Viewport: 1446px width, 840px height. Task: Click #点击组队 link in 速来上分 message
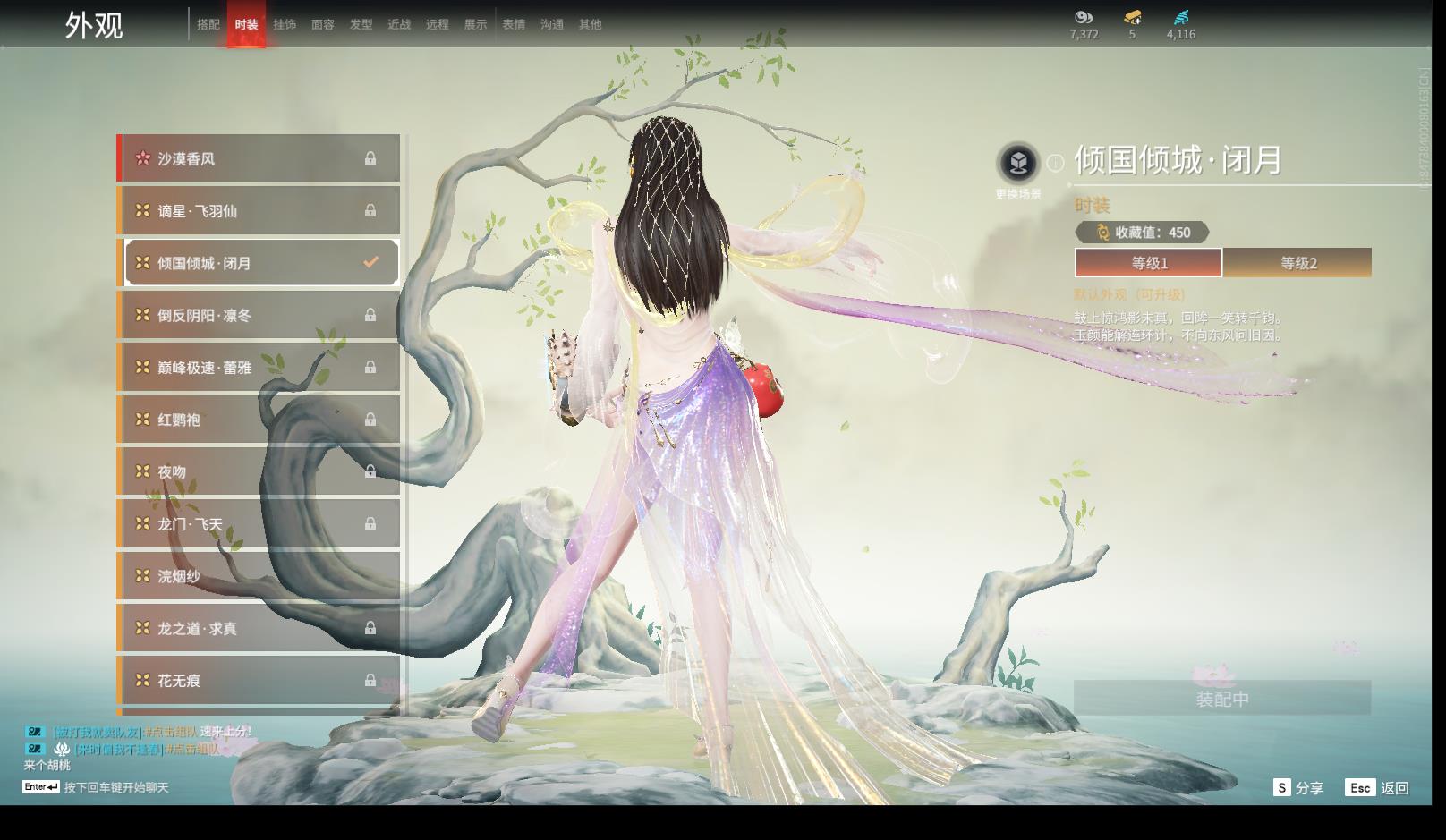(171, 732)
